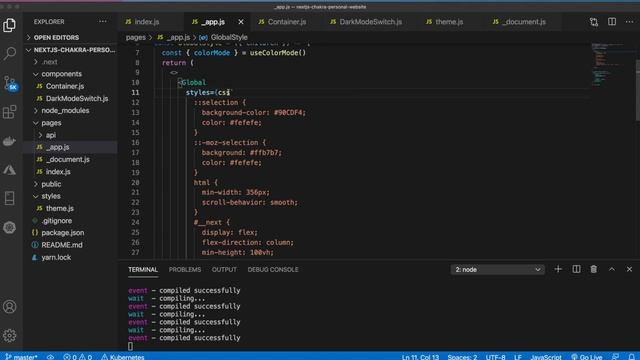Open package.json in the file tree
Screen dimensions: 640x360
(x=70, y=233)
